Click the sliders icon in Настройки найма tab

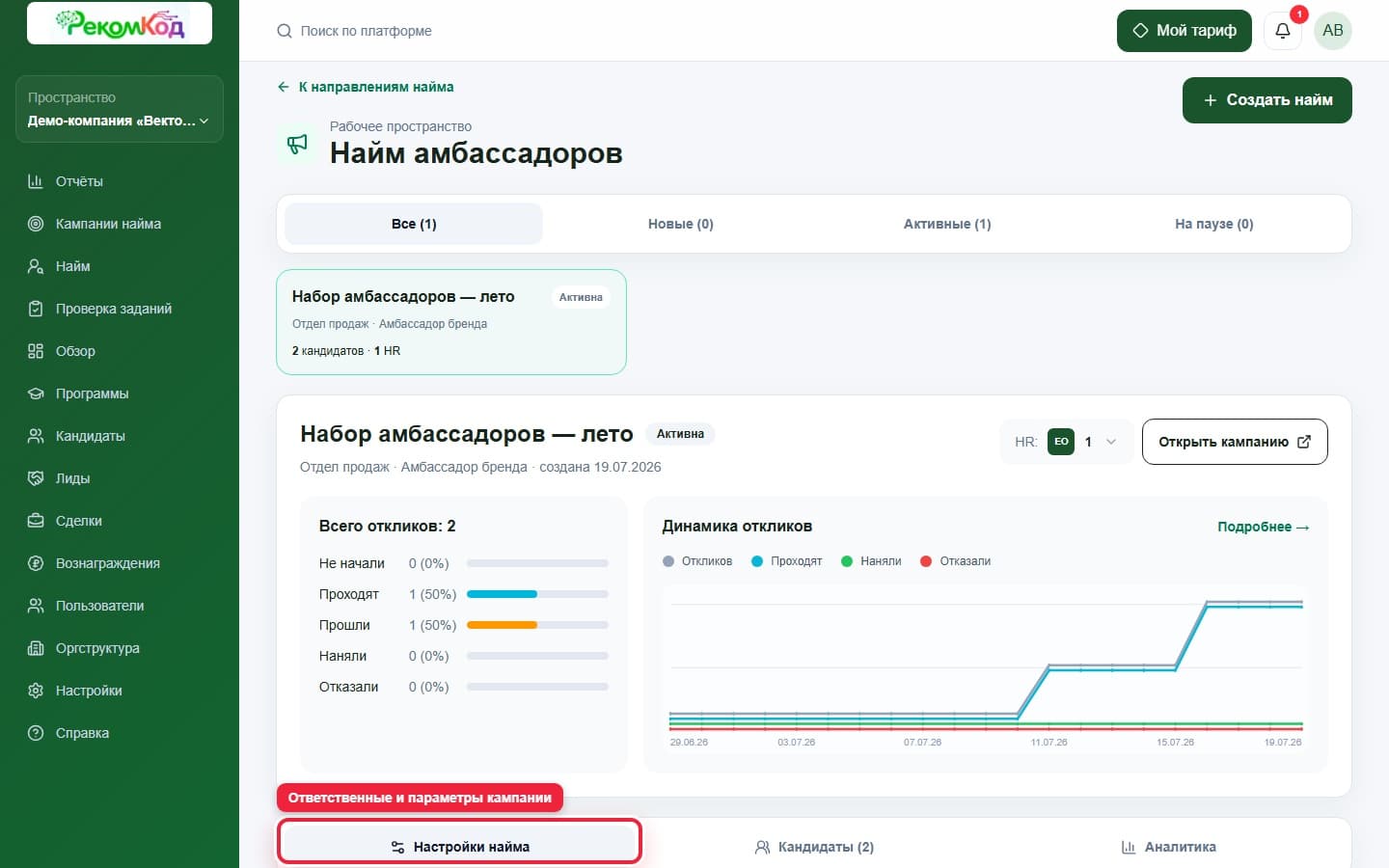coord(397,847)
